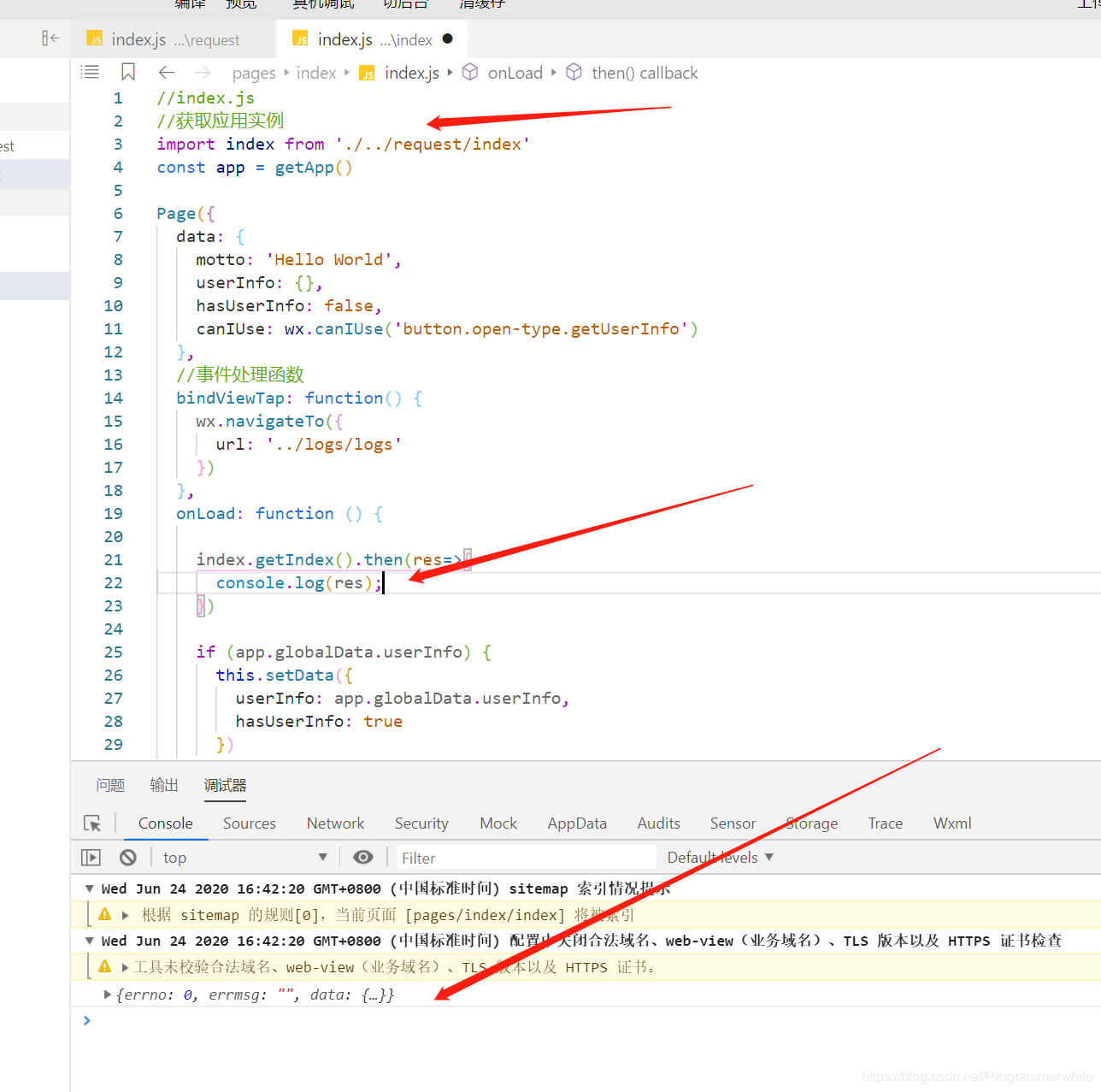Click the pages breadcrumb segment

[254, 74]
